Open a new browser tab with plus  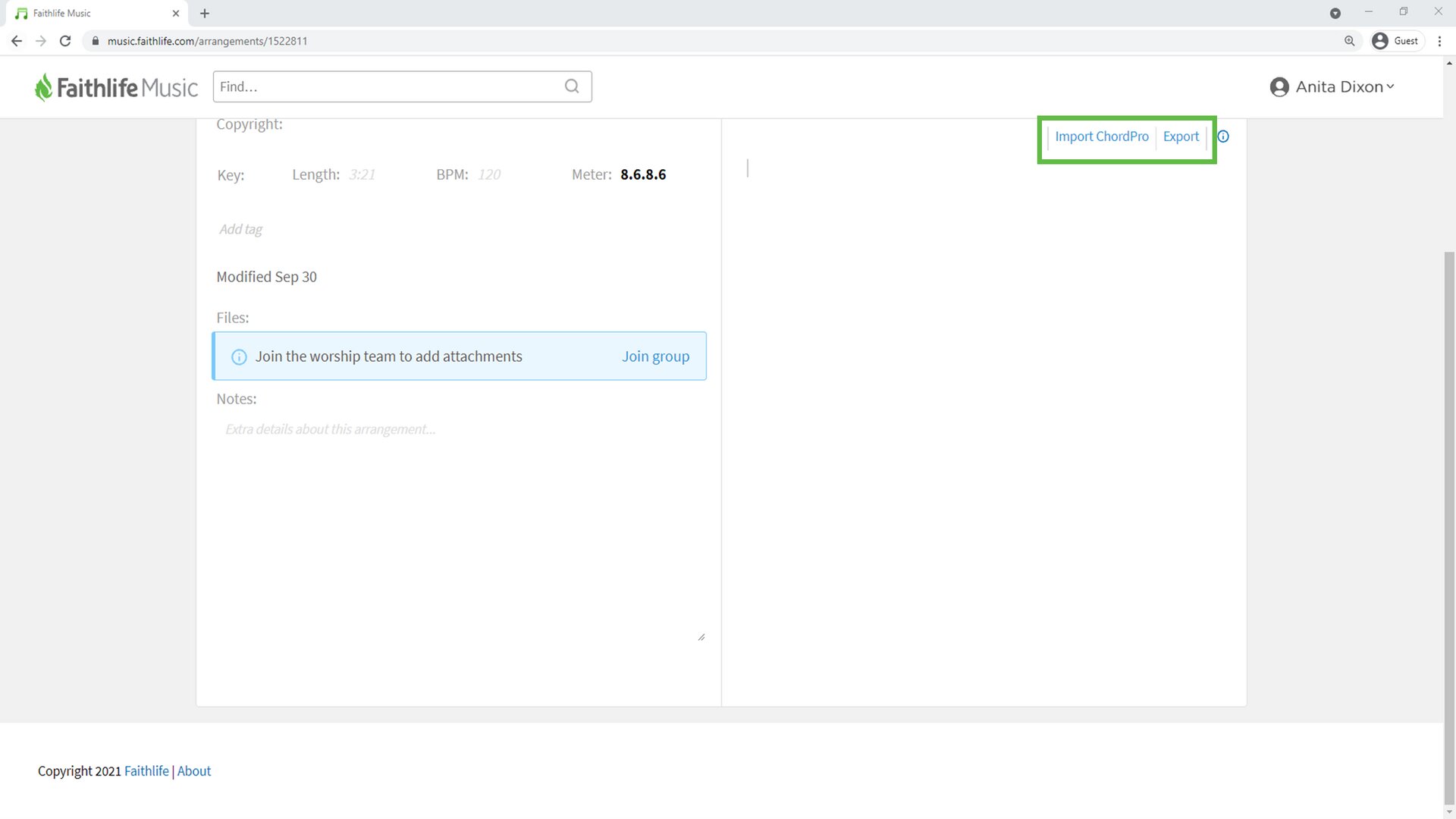pos(205,13)
